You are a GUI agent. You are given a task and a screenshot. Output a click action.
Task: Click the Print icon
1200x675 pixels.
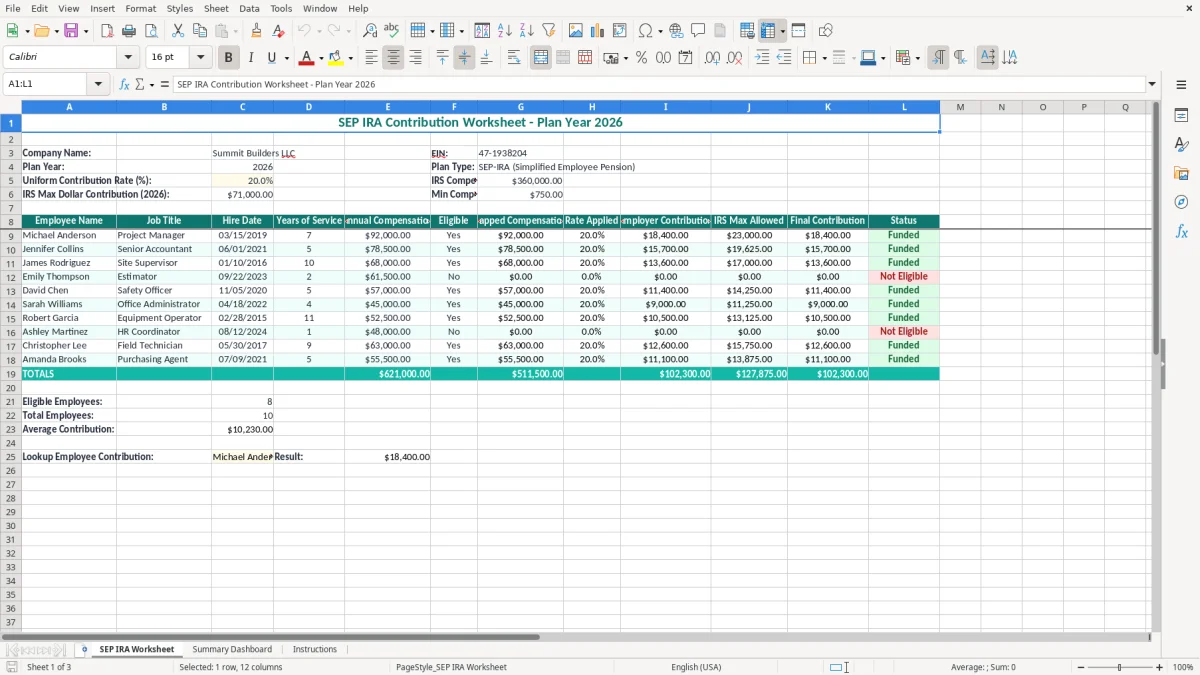click(x=129, y=31)
